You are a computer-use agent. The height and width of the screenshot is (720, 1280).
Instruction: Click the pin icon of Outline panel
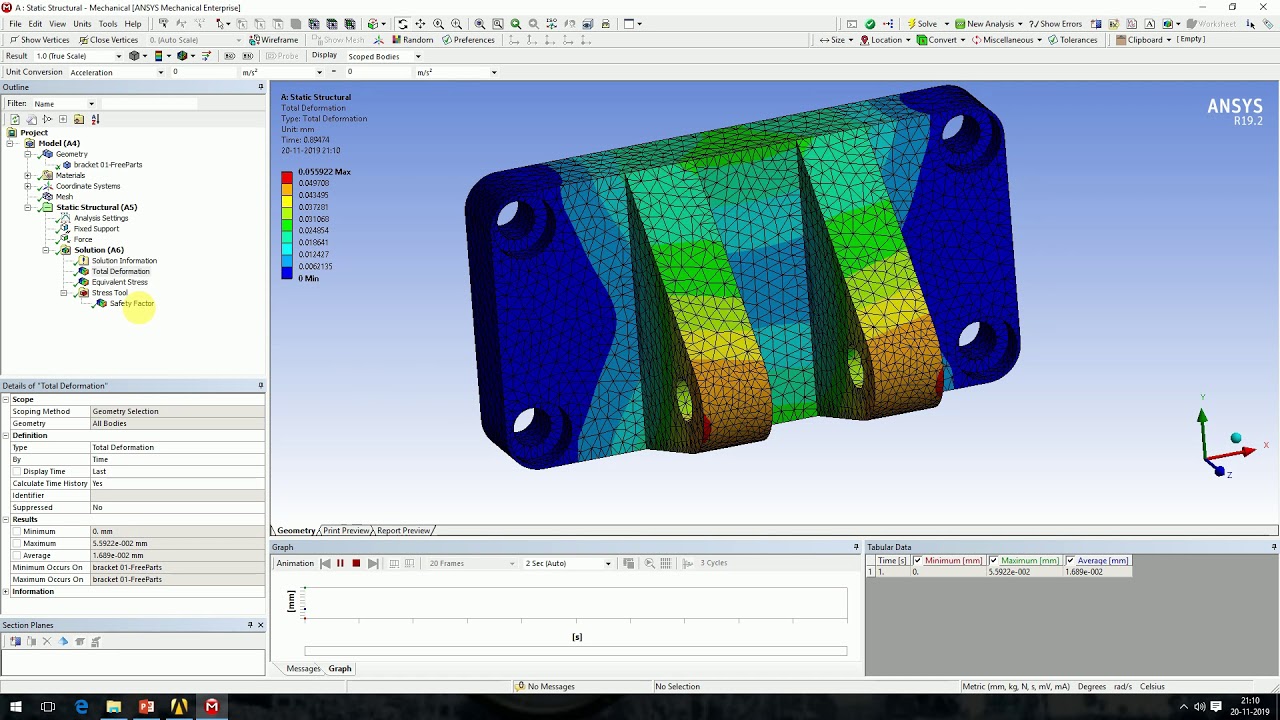[x=261, y=87]
